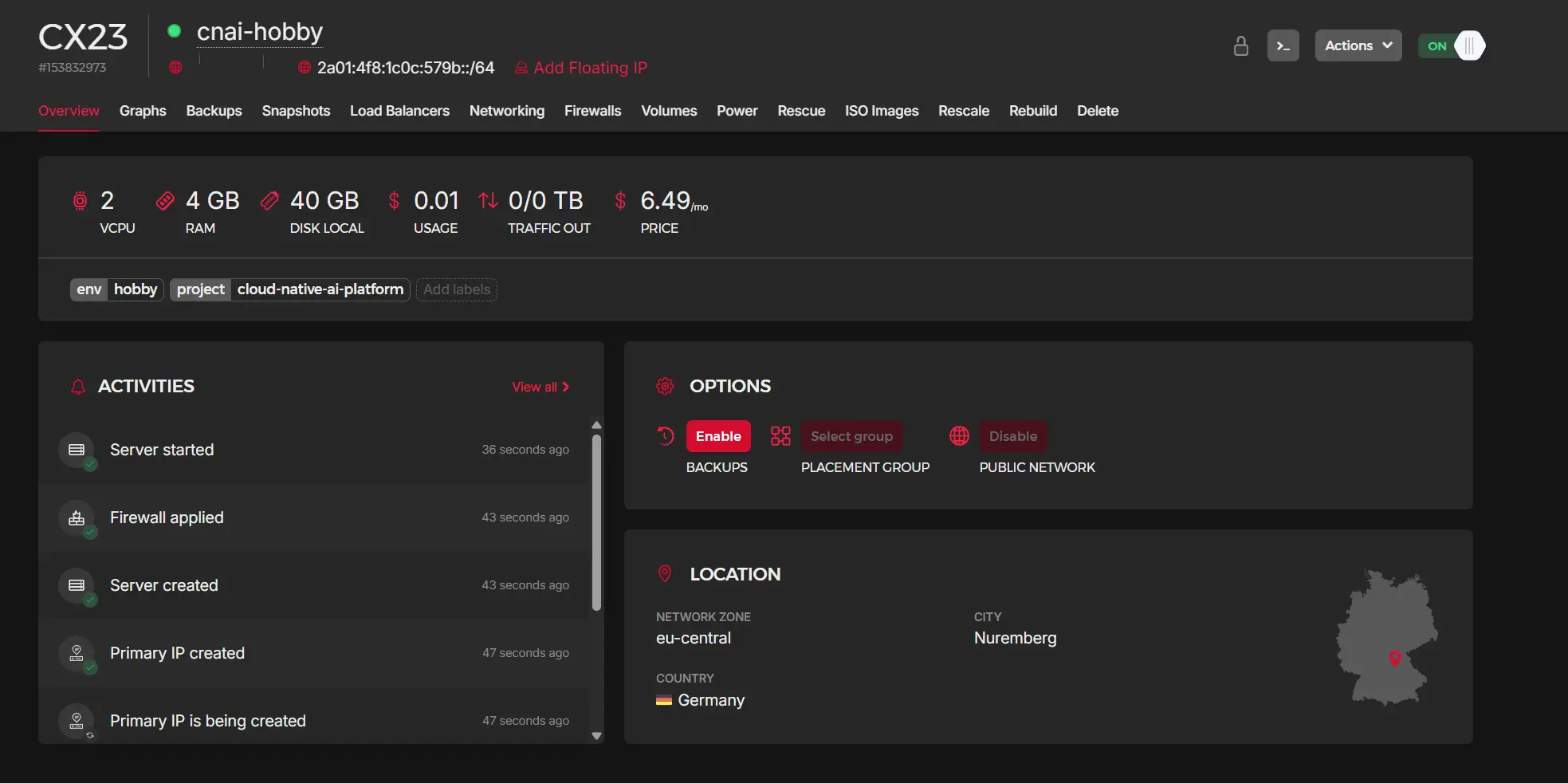
Task: Click the Location pin icon
Action: [664, 573]
